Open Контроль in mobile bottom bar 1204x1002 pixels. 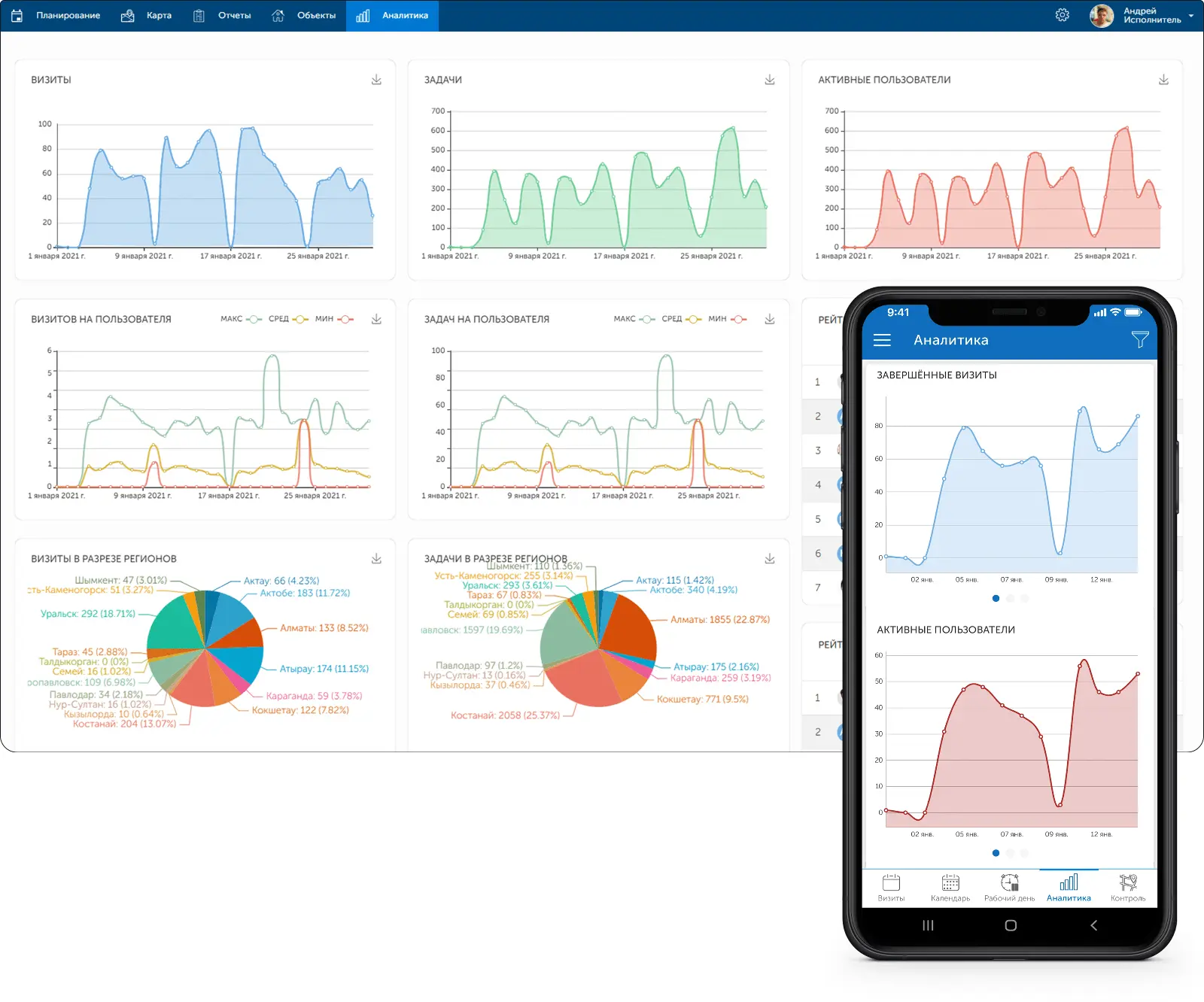pos(1127,888)
